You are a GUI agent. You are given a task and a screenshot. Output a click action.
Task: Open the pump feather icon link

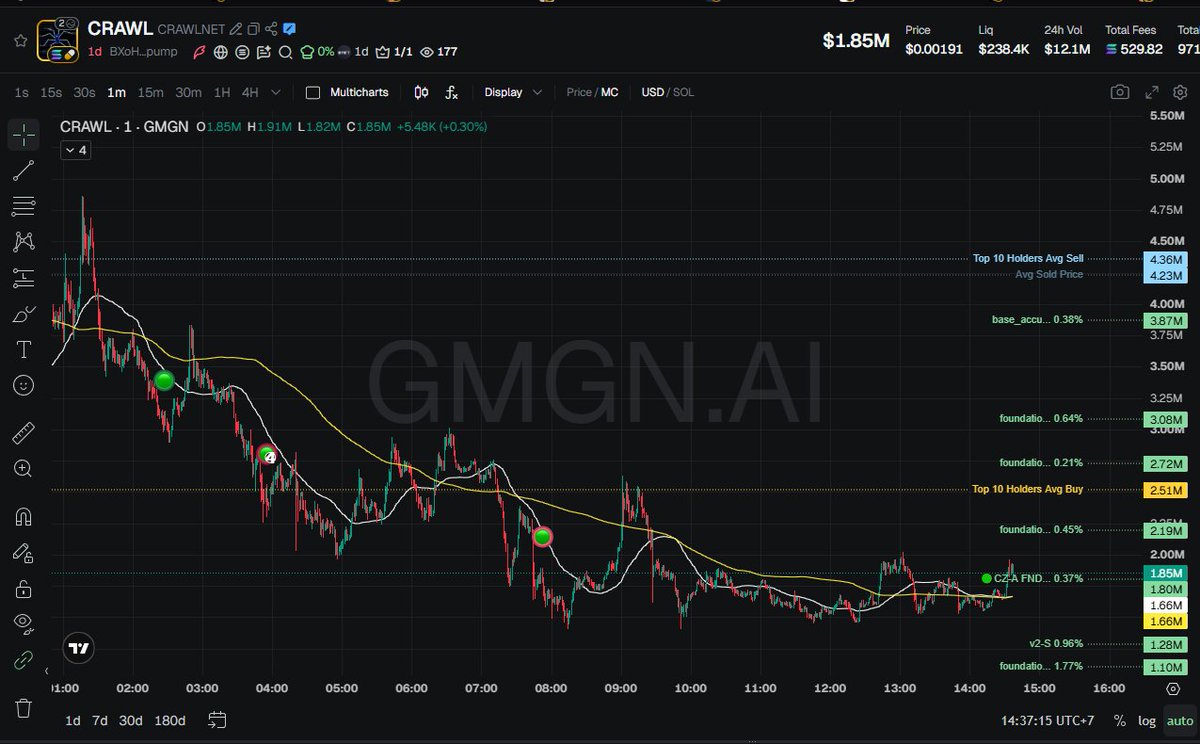pyautogui.click(x=199, y=52)
